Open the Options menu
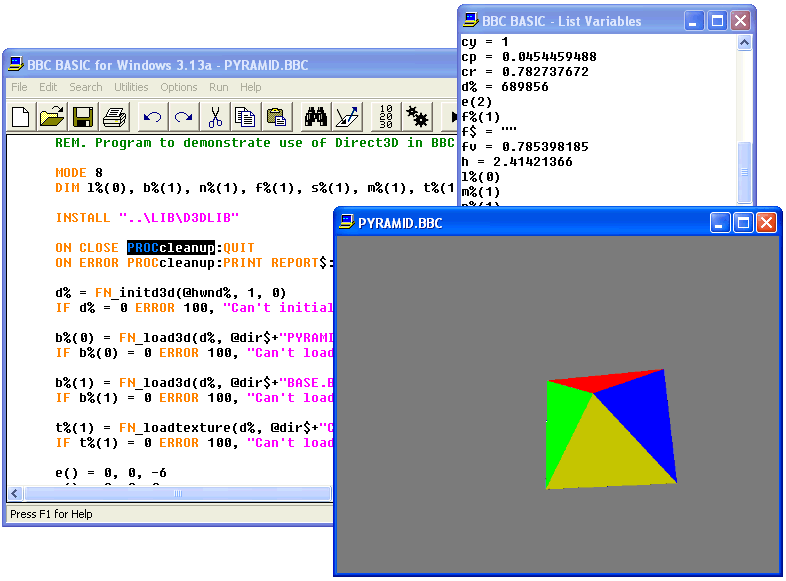The height and width of the screenshot is (581, 786). click(x=179, y=87)
